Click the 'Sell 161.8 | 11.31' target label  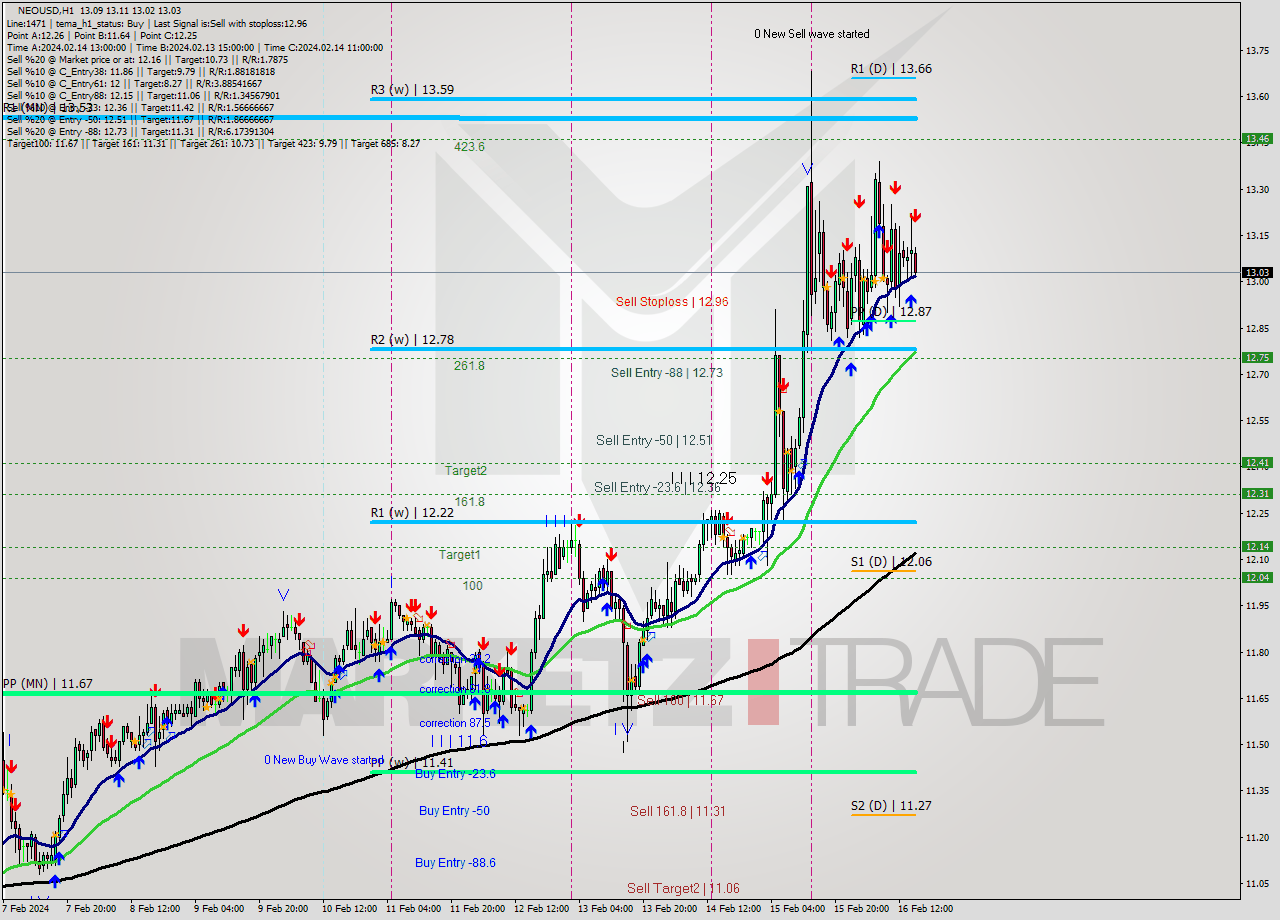[x=678, y=811]
